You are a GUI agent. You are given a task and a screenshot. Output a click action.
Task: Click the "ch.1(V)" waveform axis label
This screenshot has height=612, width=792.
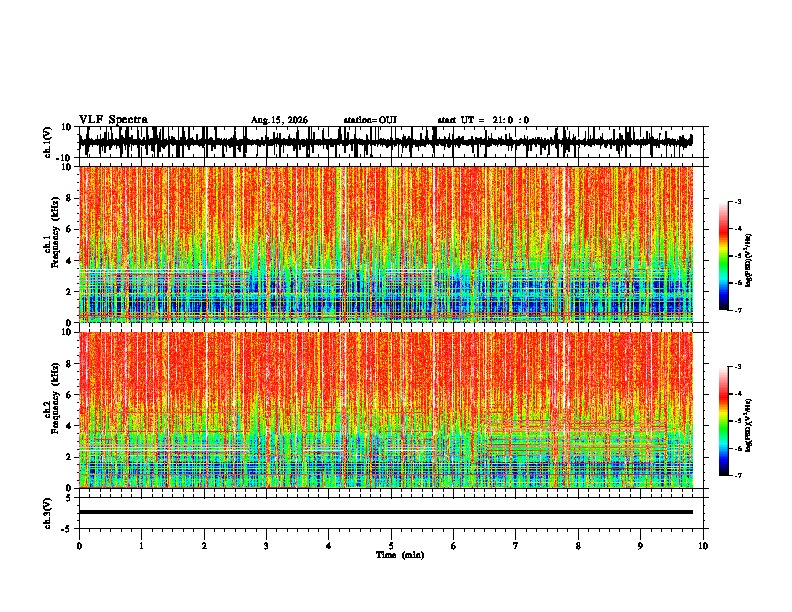(48, 142)
